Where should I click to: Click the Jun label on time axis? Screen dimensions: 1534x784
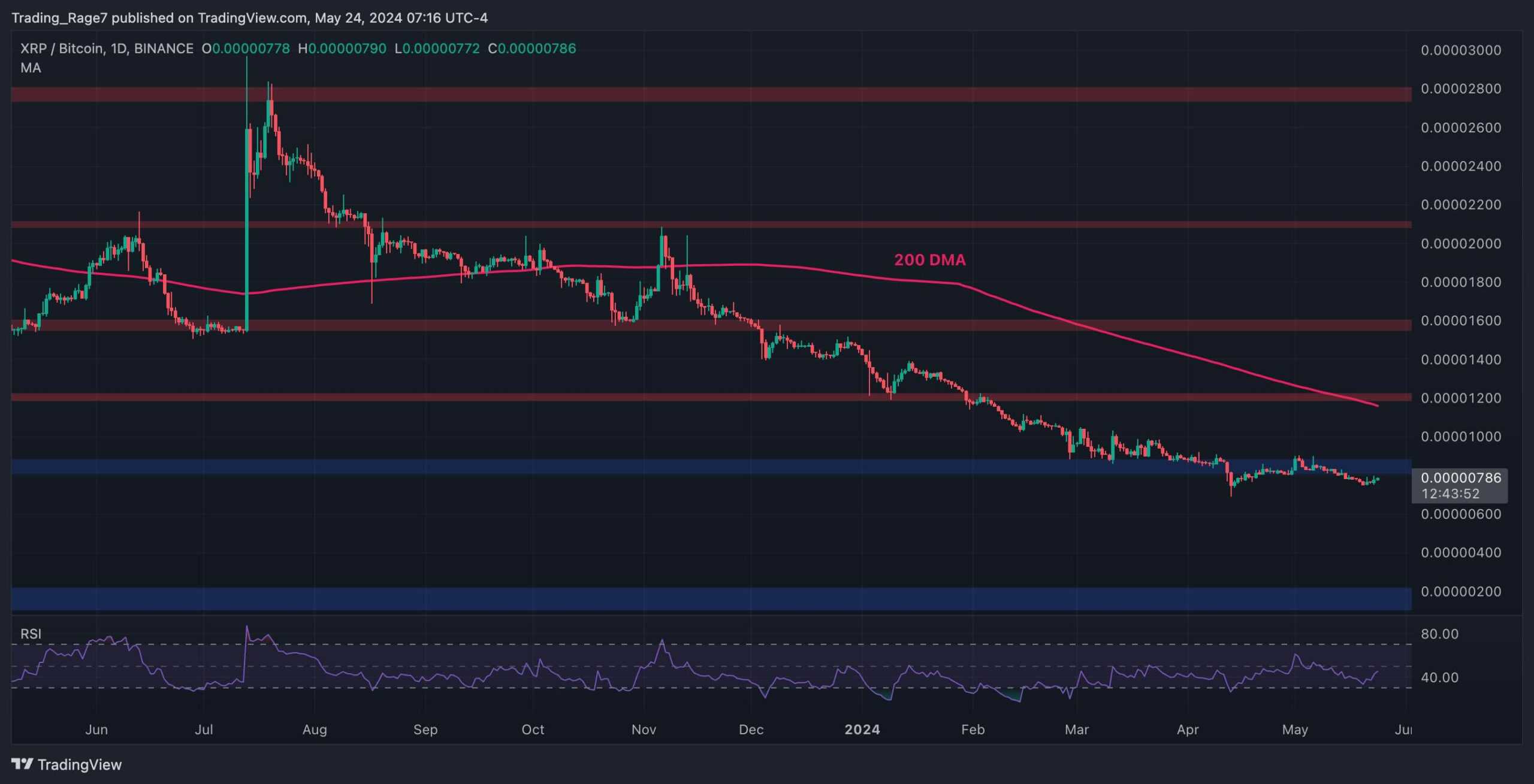click(x=96, y=729)
